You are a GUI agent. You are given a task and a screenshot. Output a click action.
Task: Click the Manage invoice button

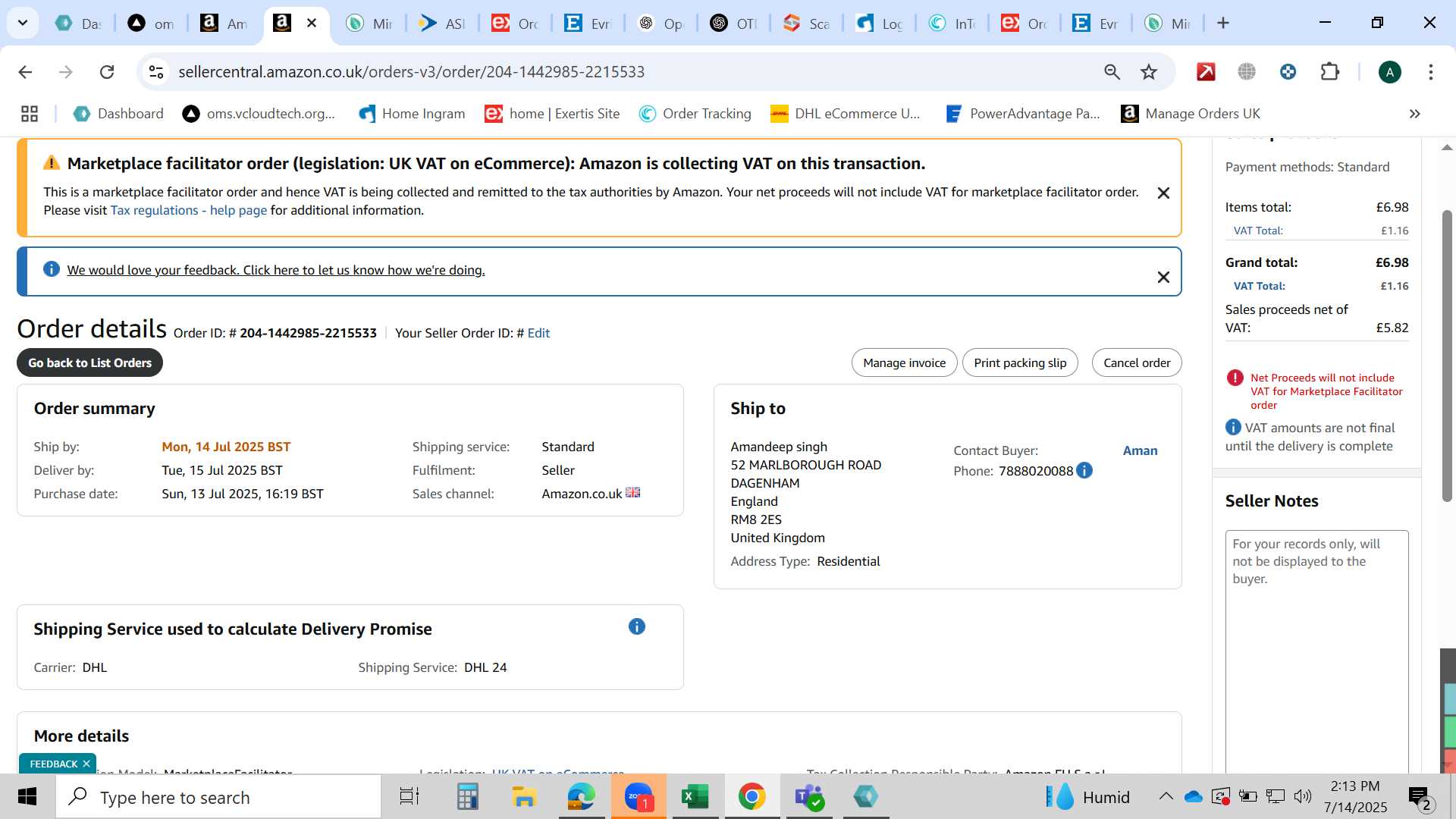tap(904, 362)
